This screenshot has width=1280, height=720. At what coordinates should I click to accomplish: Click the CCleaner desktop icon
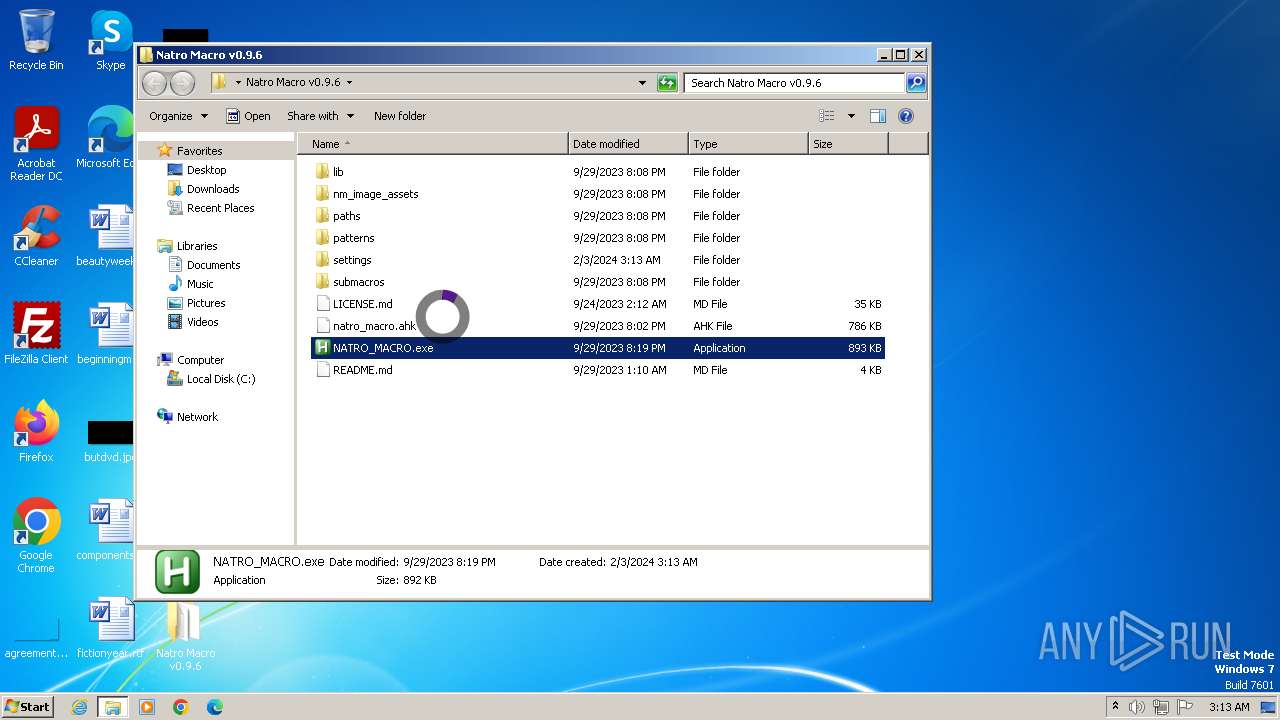(x=36, y=236)
